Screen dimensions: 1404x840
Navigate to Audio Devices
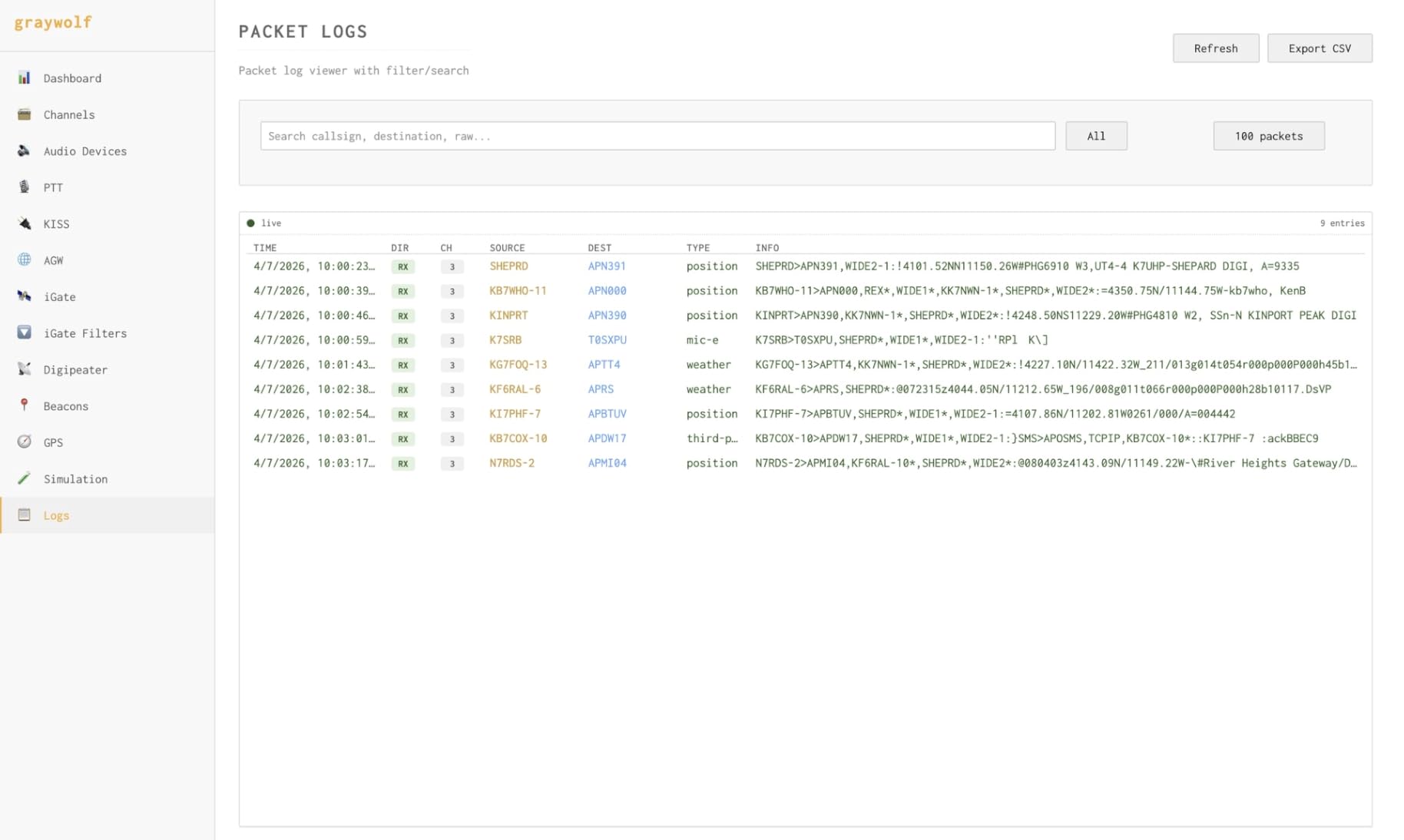[108, 151]
